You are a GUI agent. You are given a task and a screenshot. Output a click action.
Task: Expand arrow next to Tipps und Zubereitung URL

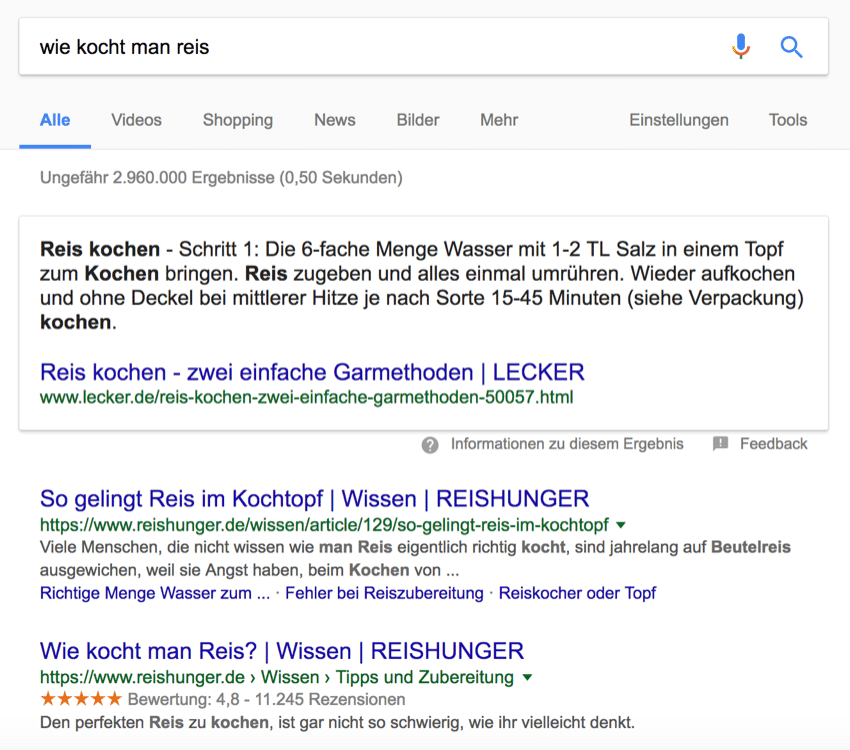pos(528,678)
